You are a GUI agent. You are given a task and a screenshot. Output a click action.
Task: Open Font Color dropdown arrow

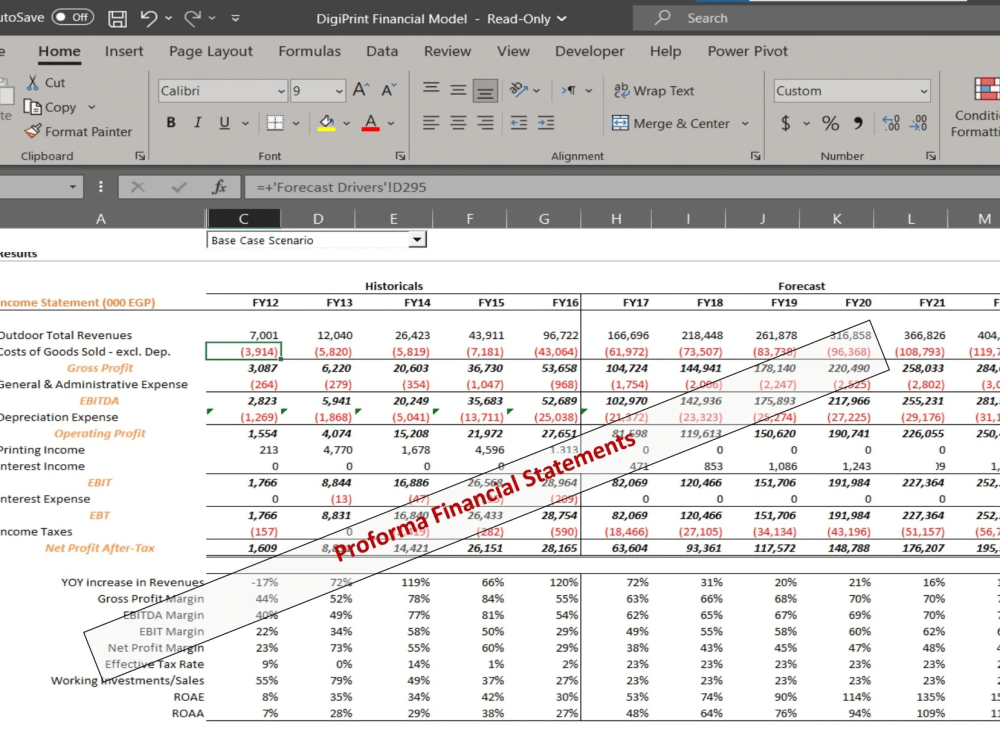(391, 123)
